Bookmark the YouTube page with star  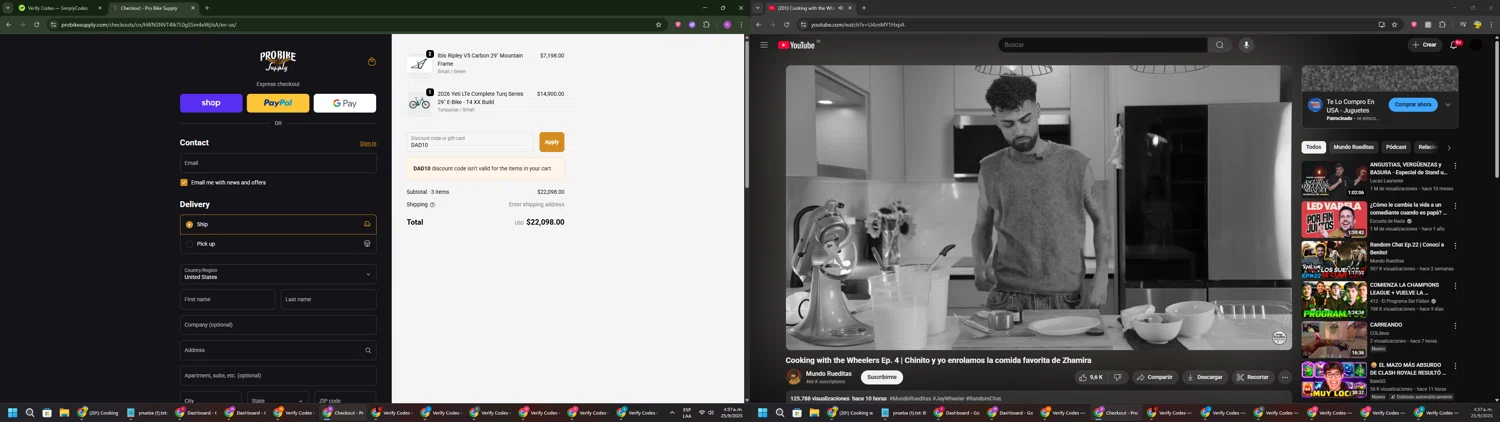(x=1395, y=24)
